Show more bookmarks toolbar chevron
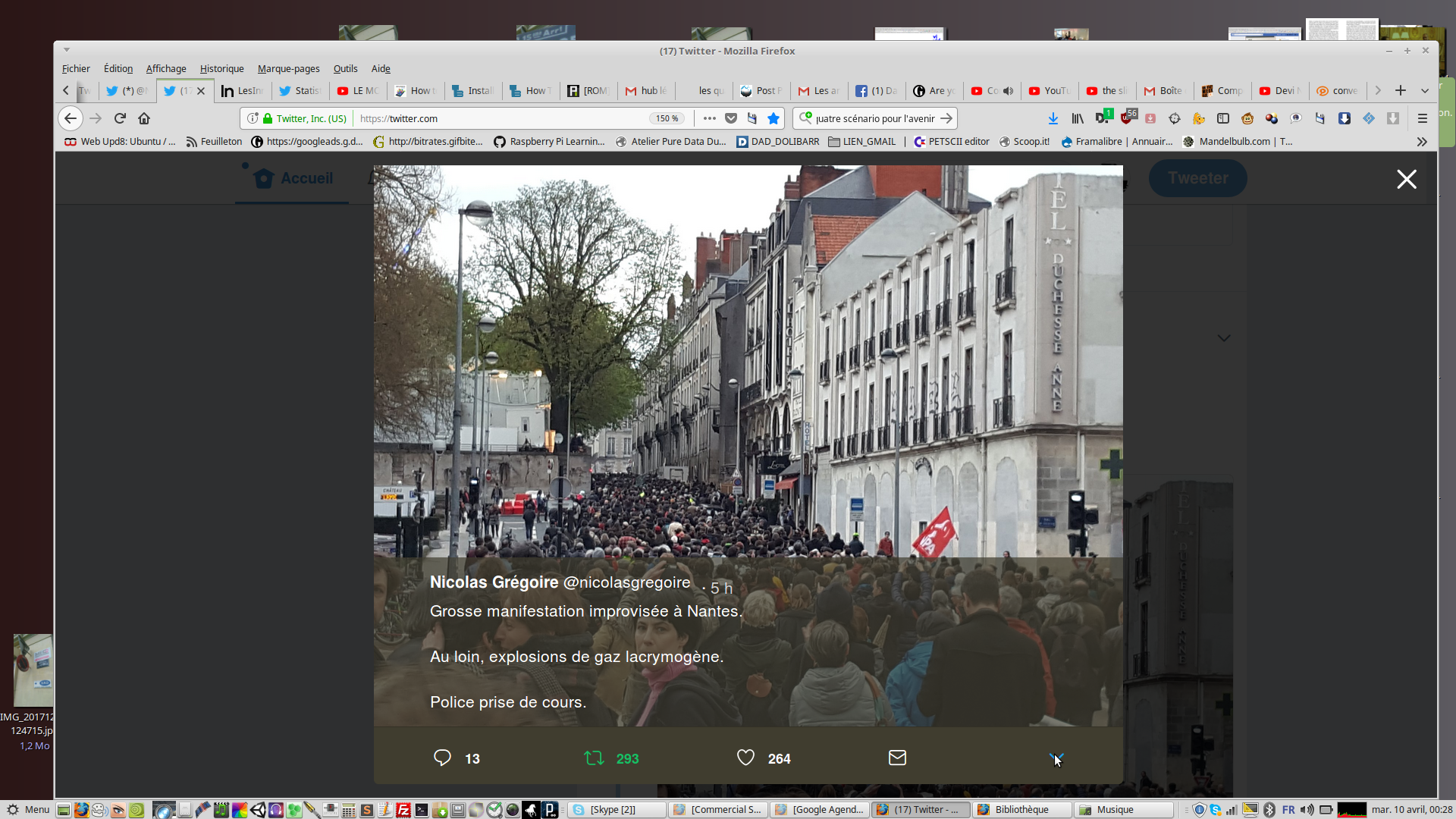 pyautogui.click(x=1422, y=142)
